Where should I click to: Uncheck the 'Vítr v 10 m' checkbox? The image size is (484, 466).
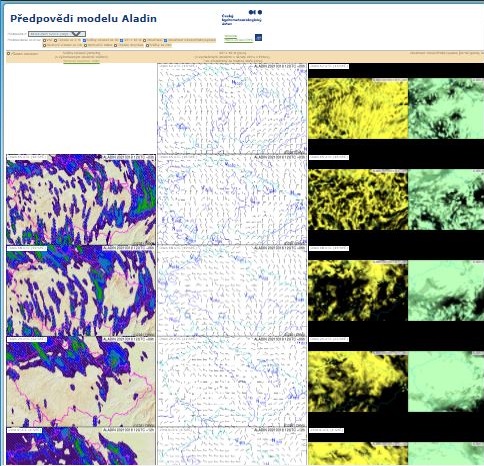pos(121,40)
